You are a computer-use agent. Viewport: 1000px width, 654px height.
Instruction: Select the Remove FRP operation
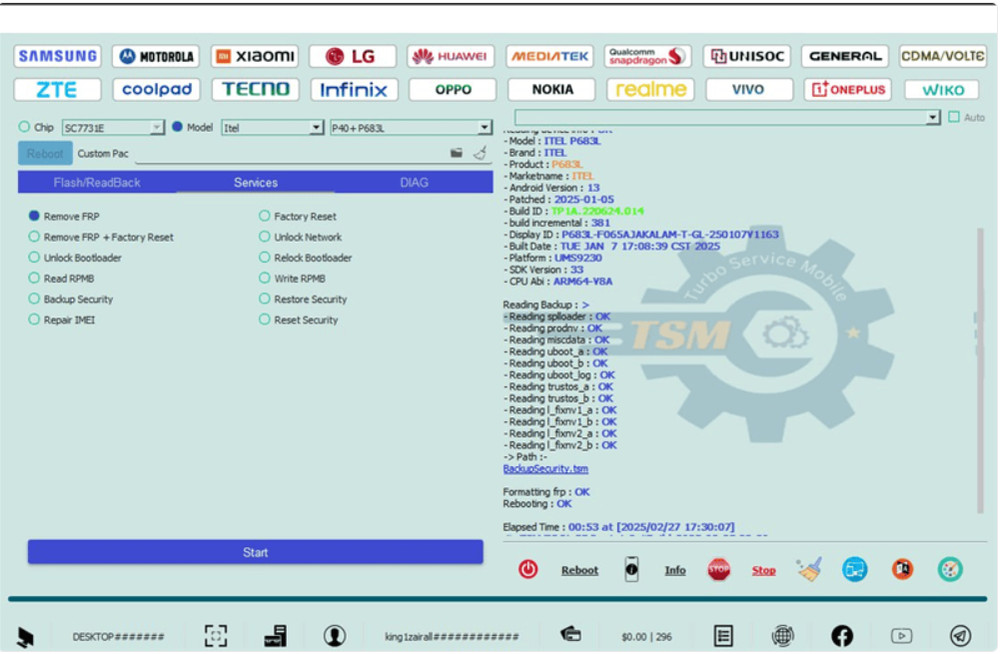click(x=32, y=214)
